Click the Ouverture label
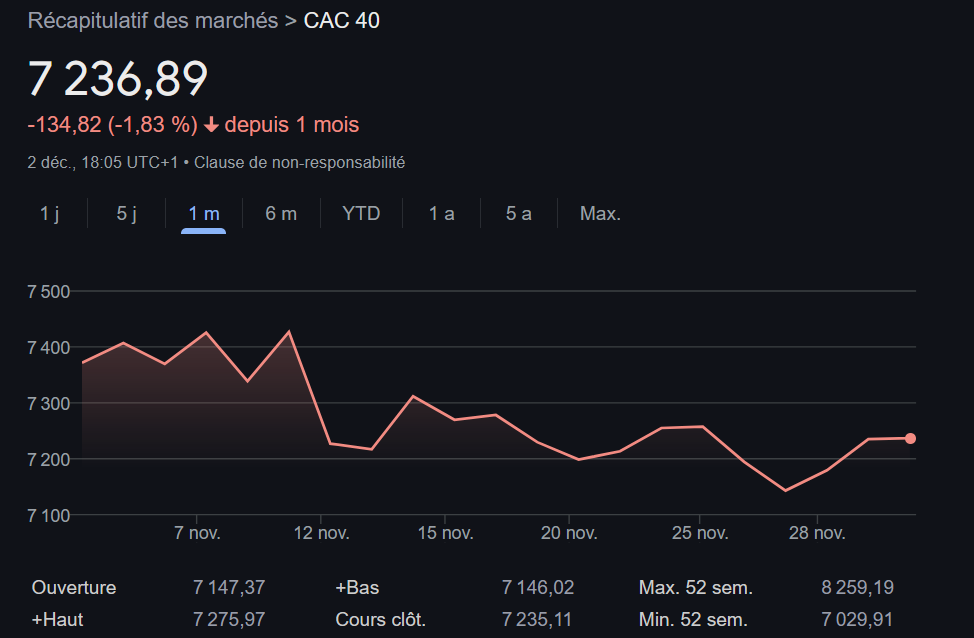 pos(74,588)
